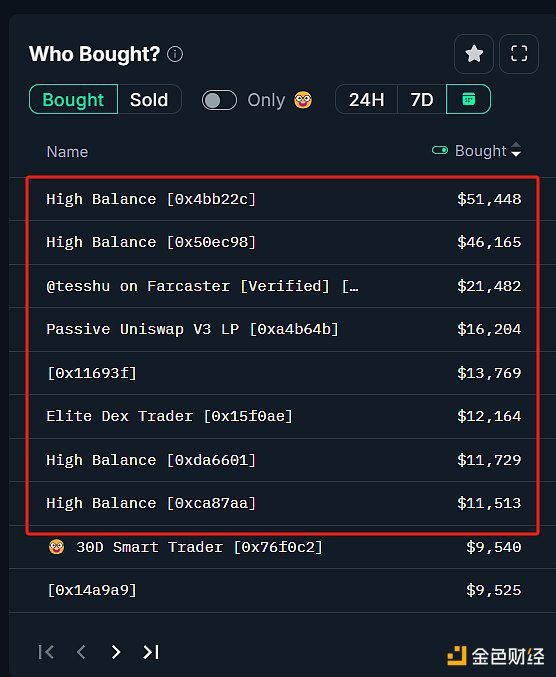Go to first page arrow

(x=46, y=652)
